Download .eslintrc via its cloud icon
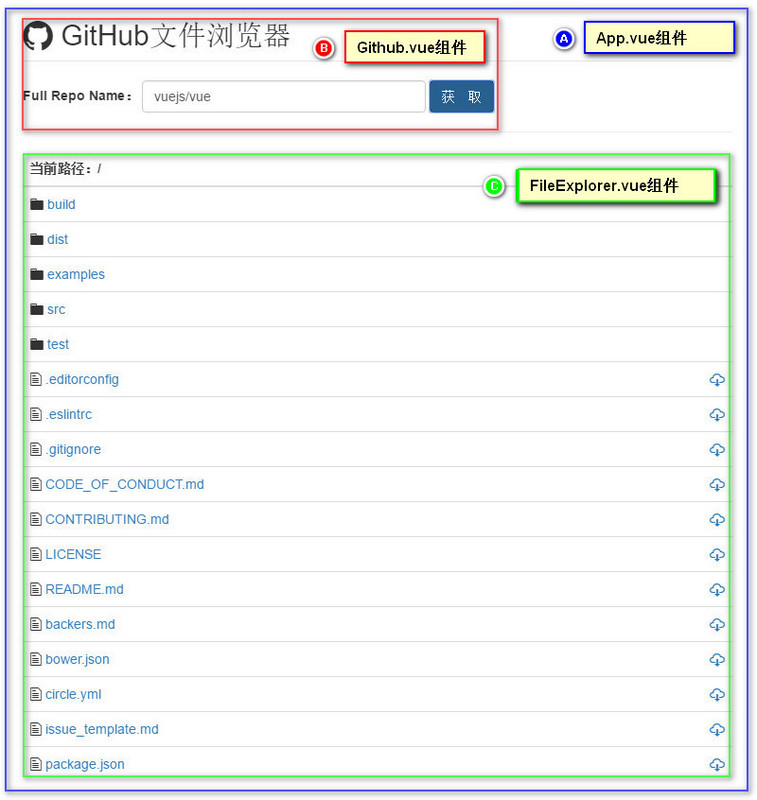This screenshot has width=757, height=800. click(717, 415)
